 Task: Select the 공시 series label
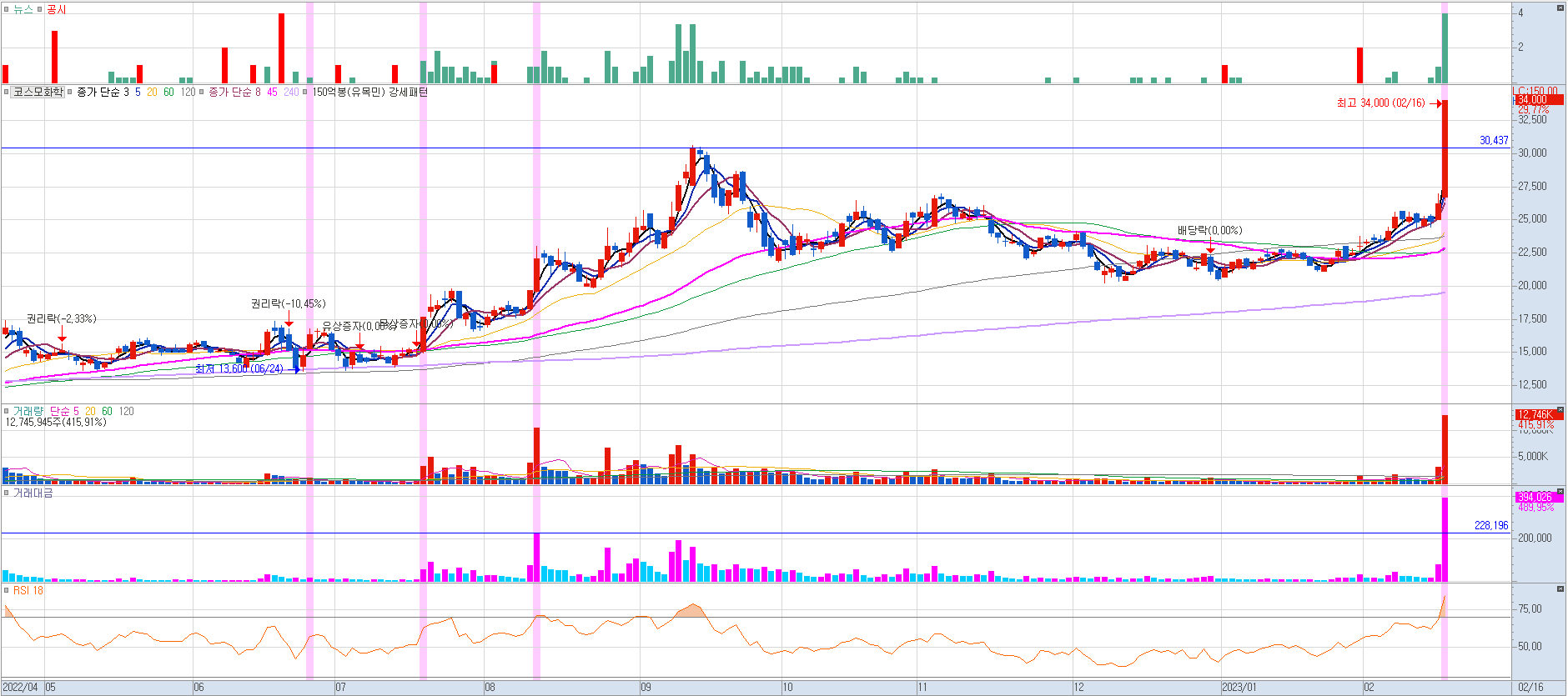click(x=56, y=9)
